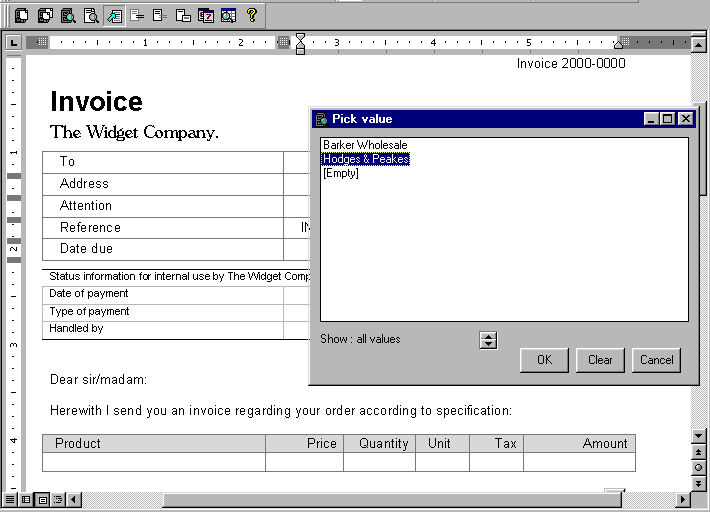Close the Pick value dialog
This screenshot has width=710, height=512.
point(686,119)
